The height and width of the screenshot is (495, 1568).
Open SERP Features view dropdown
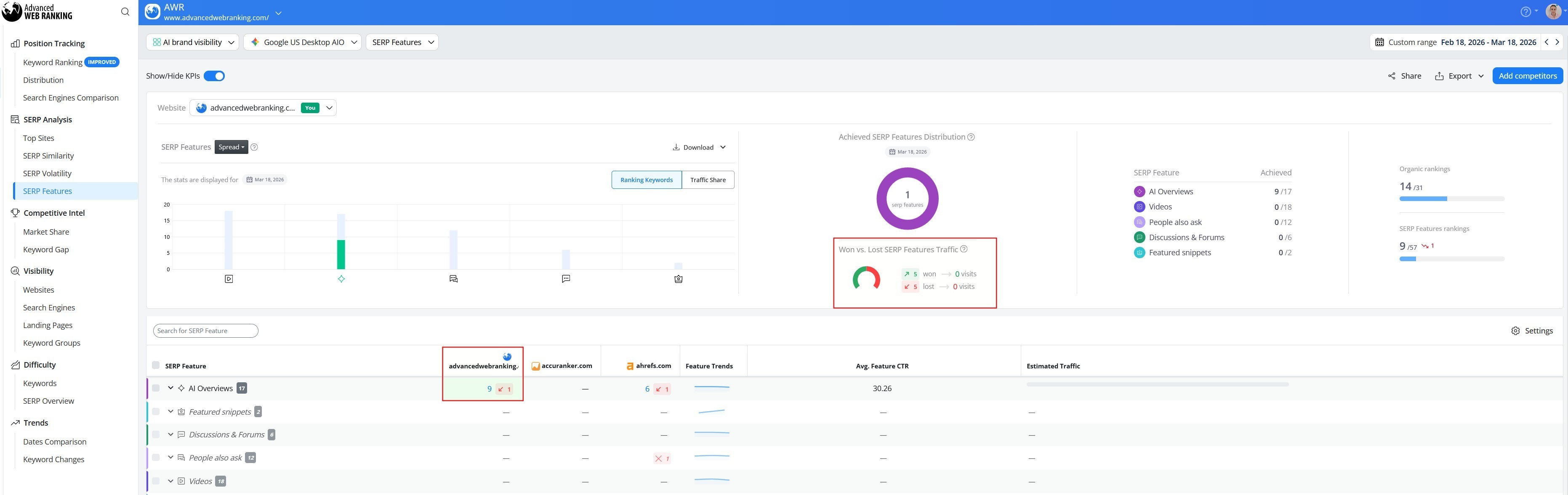pos(402,42)
